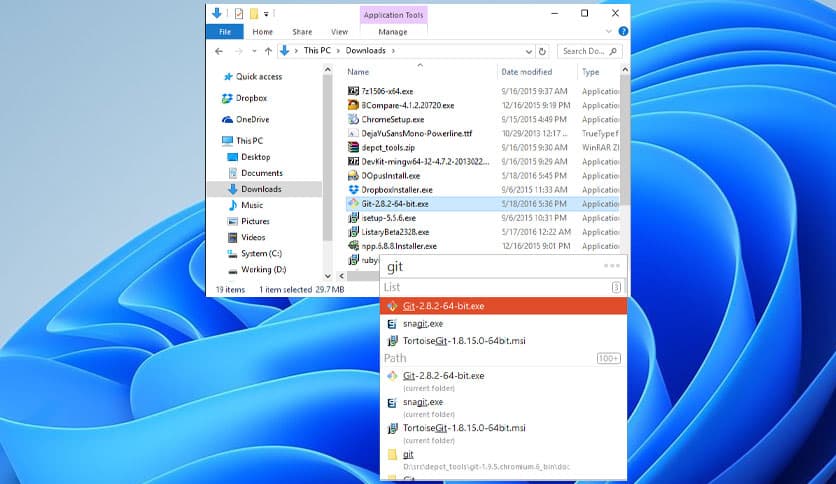Select Desktop in navigation tree
The image size is (836, 484).
[255, 157]
